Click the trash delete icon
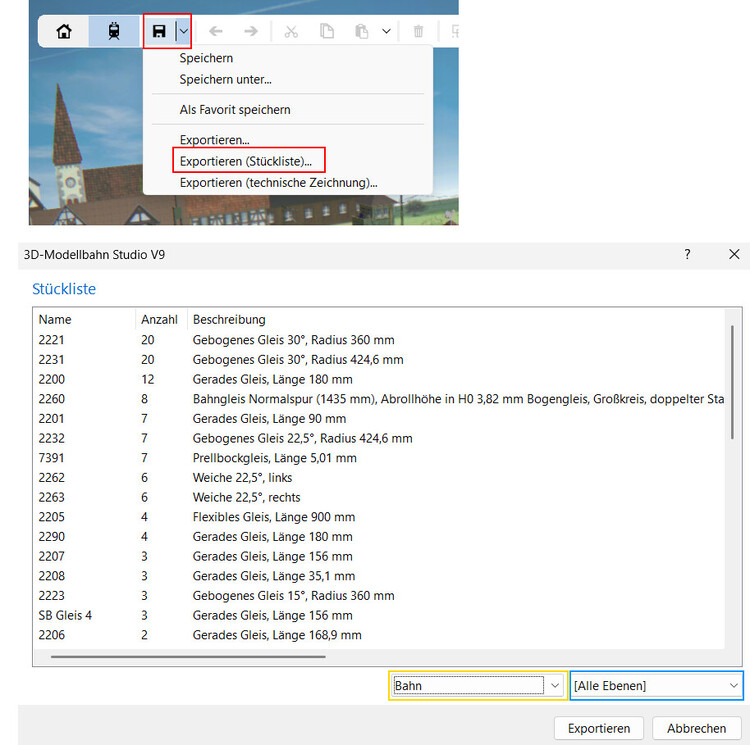The image size is (750, 745). pos(419,31)
